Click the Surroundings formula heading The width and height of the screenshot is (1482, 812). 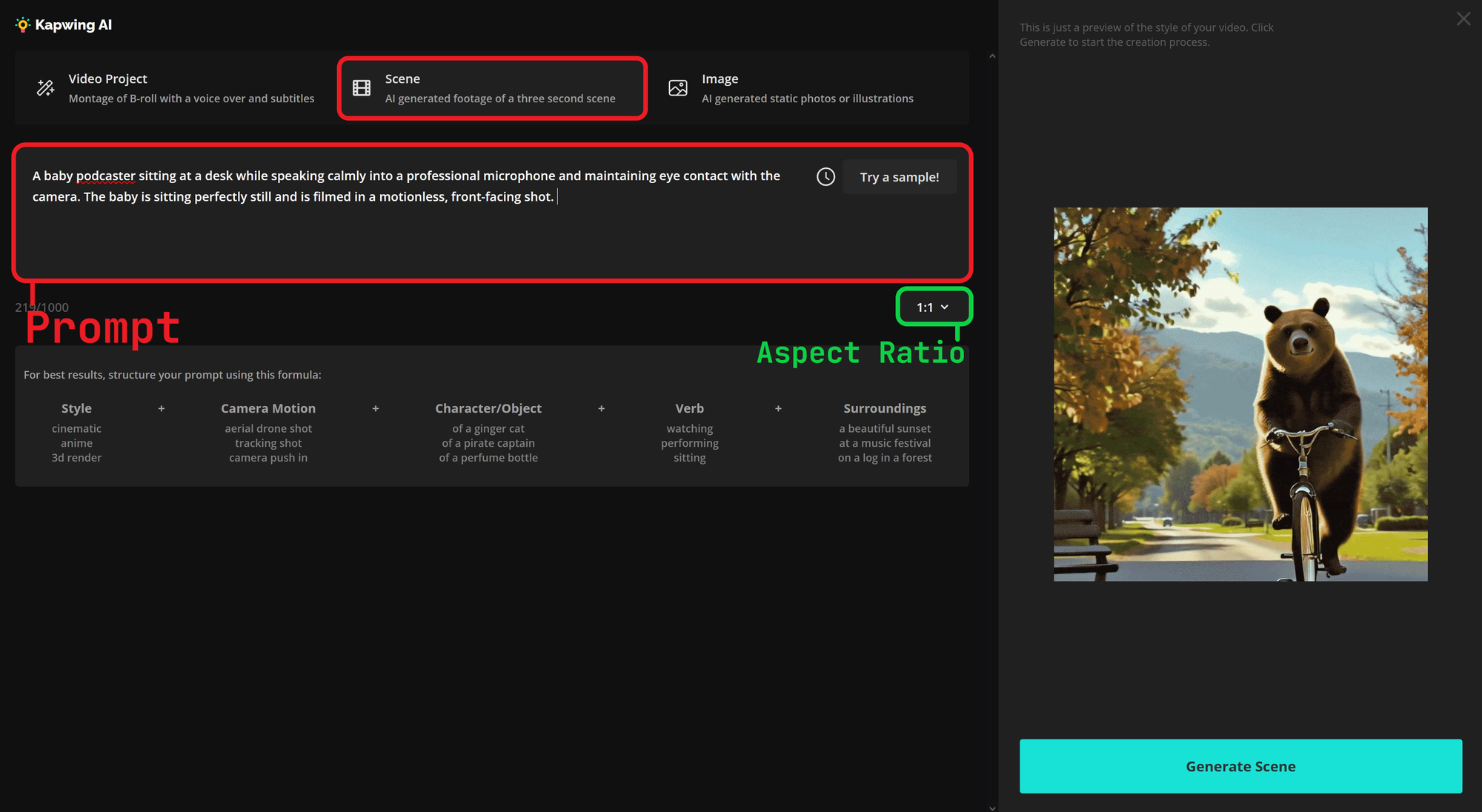(x=885, y=408)
